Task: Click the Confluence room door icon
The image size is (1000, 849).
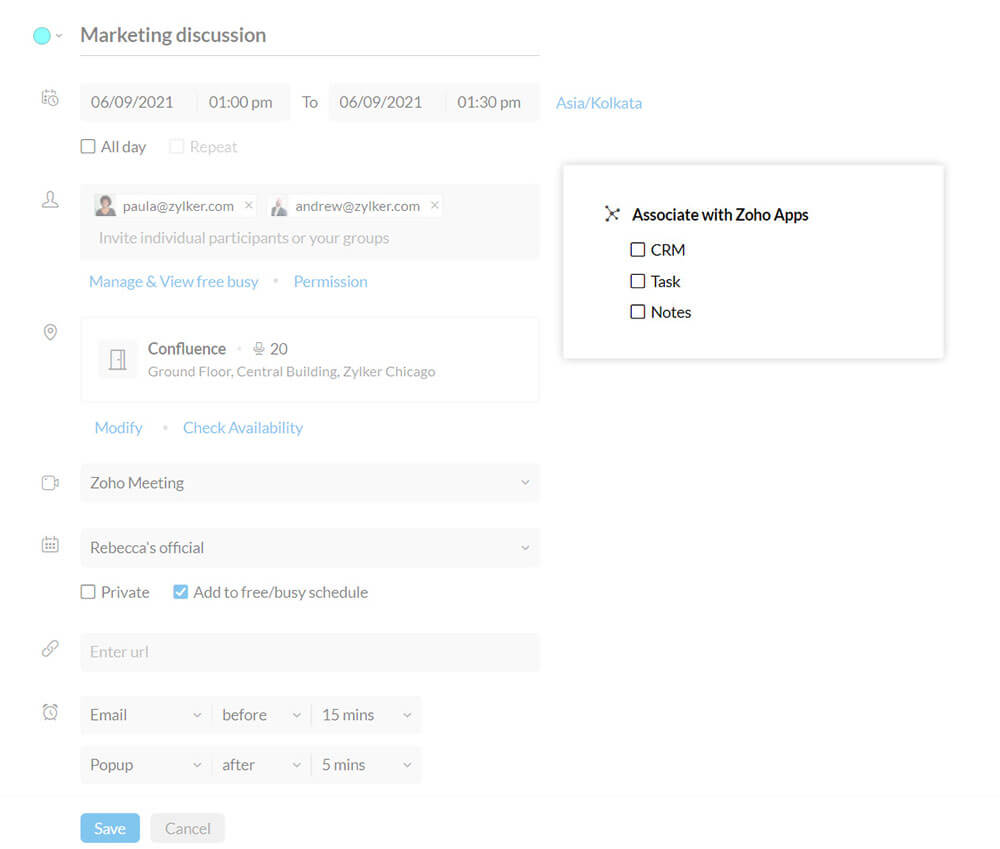Action: (x=117, y=359)
